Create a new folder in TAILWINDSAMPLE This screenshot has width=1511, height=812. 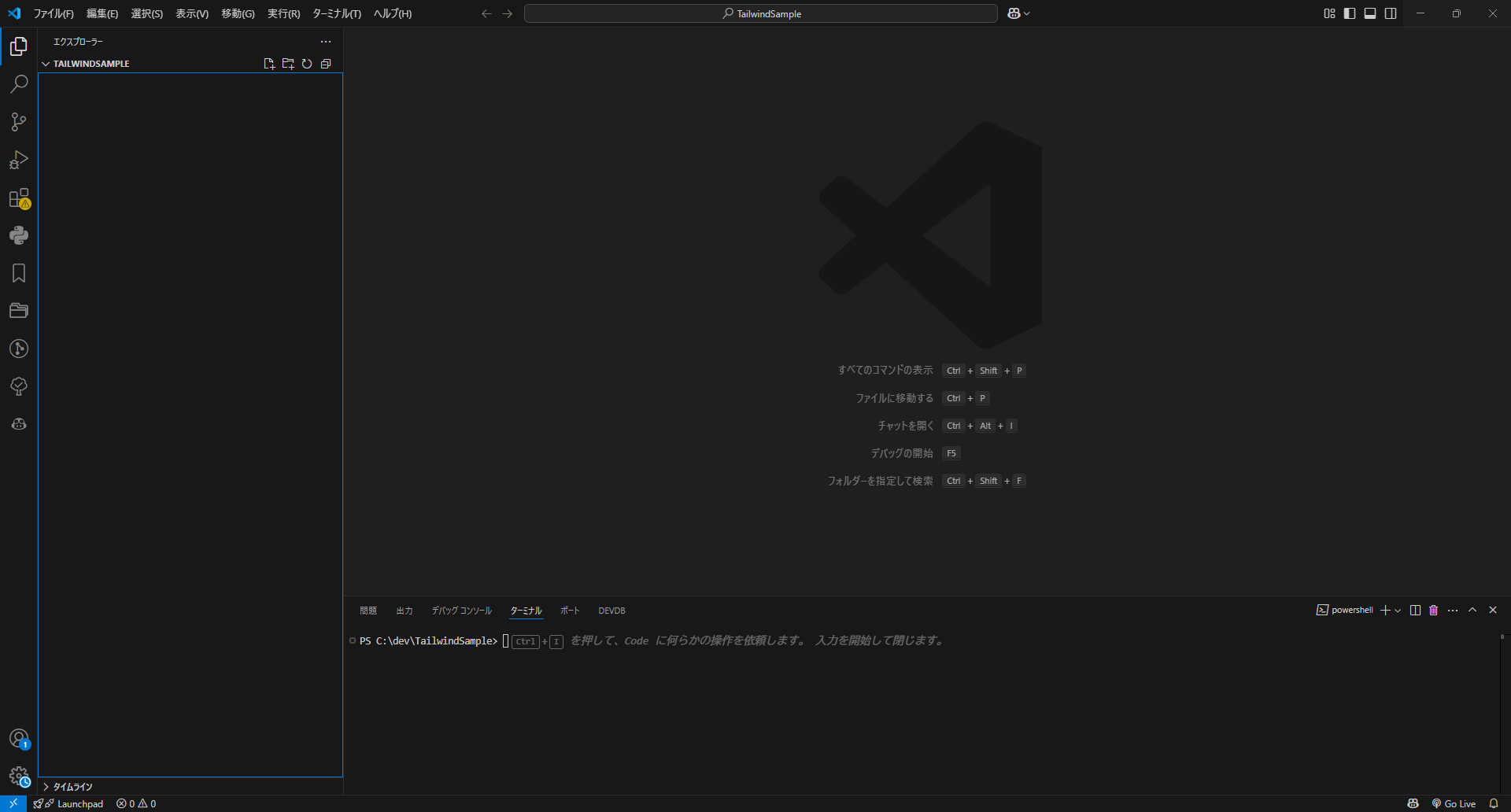click(288, 64)
